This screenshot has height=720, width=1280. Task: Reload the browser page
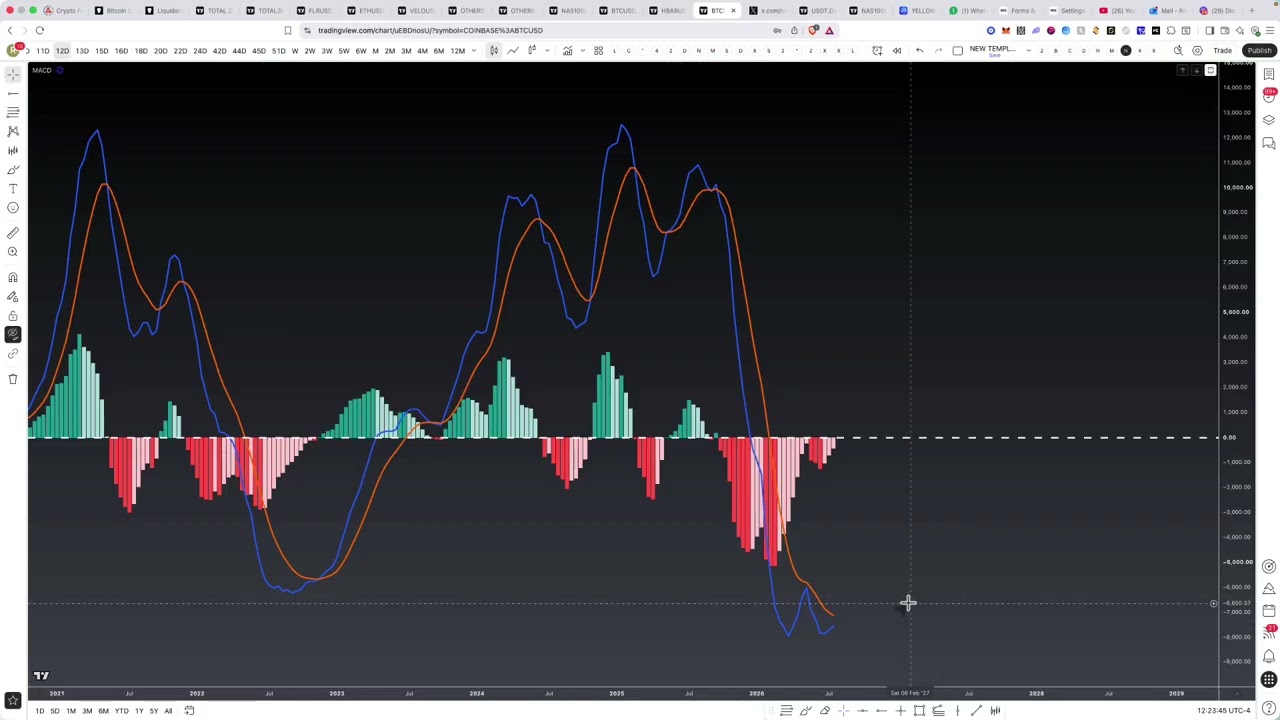pos(40,30)
